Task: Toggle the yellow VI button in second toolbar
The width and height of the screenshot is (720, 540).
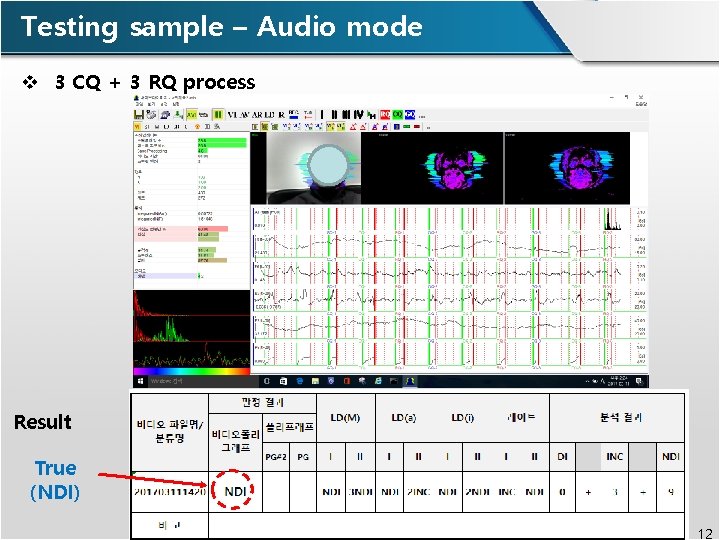Action: pos(137,127)
